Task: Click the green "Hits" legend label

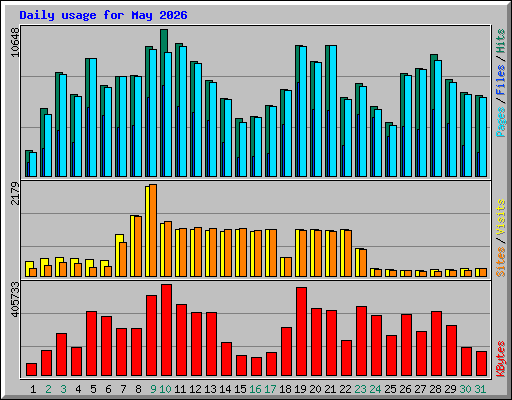Action: click(501, 41)
